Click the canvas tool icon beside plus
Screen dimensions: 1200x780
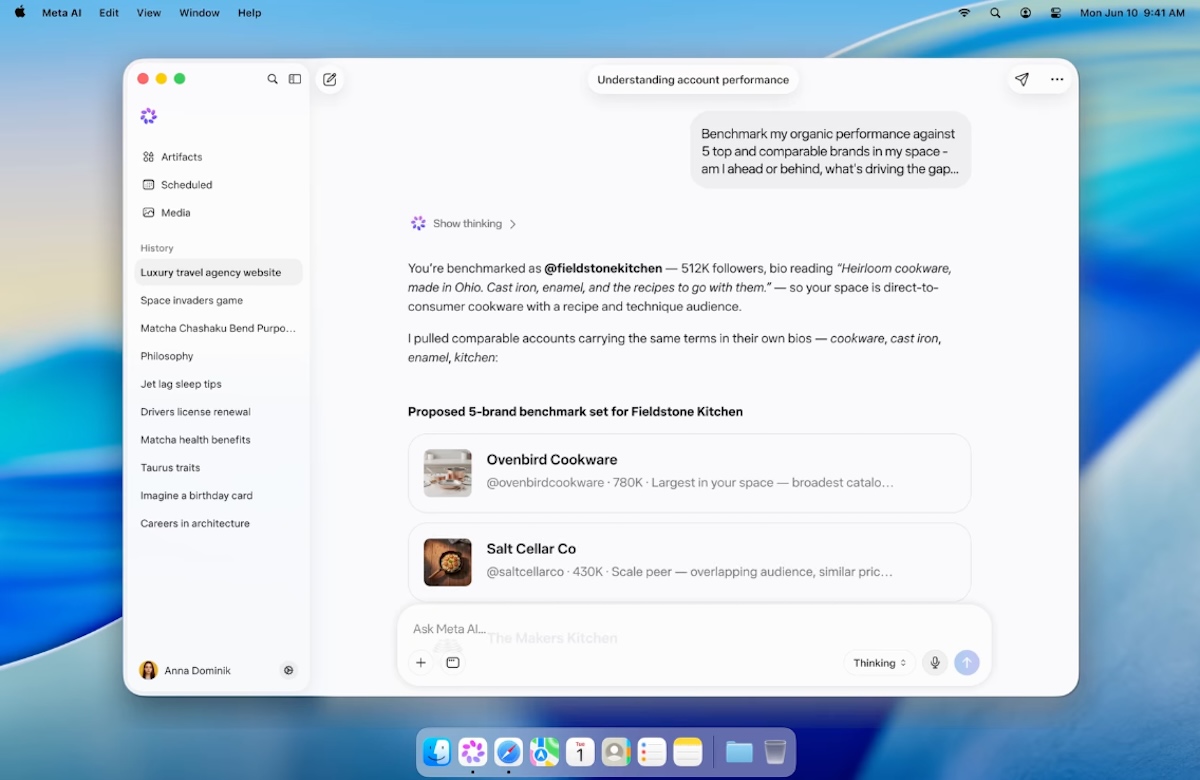point(453,663)
